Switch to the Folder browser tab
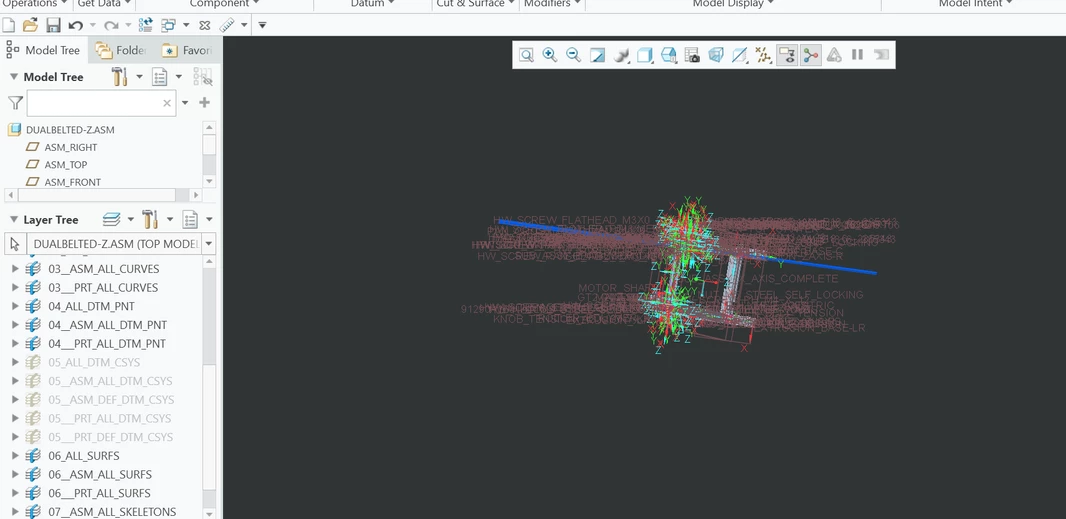 pyautogui.click(x=121, y=50)
